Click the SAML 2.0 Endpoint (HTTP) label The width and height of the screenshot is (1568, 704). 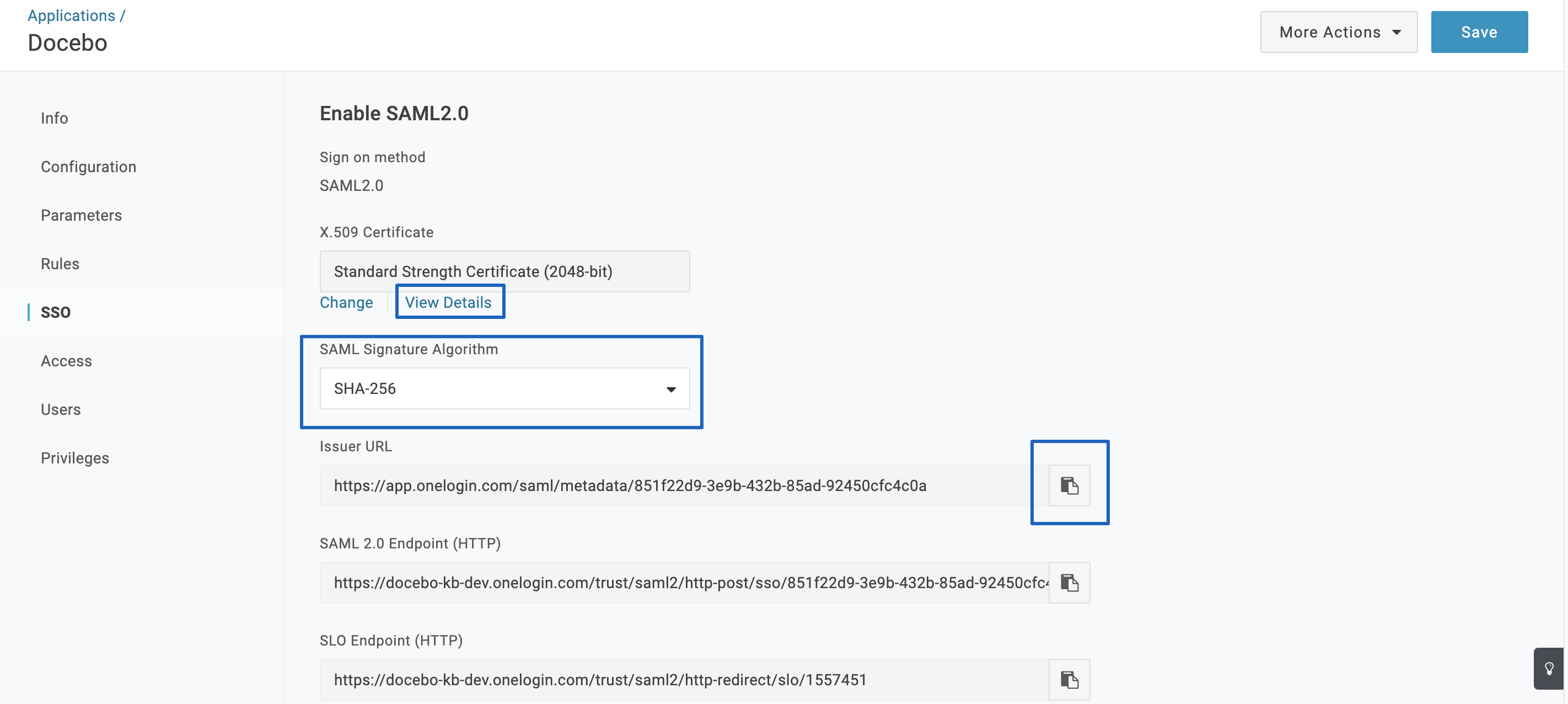(410, 543)
